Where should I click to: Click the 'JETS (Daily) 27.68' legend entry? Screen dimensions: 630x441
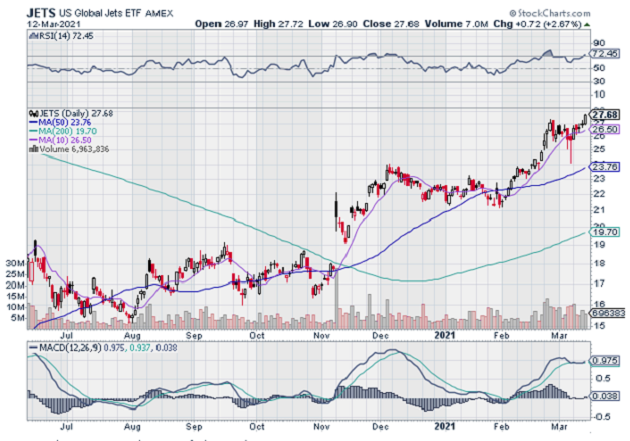pyautogui.click(x=76, y=114)
